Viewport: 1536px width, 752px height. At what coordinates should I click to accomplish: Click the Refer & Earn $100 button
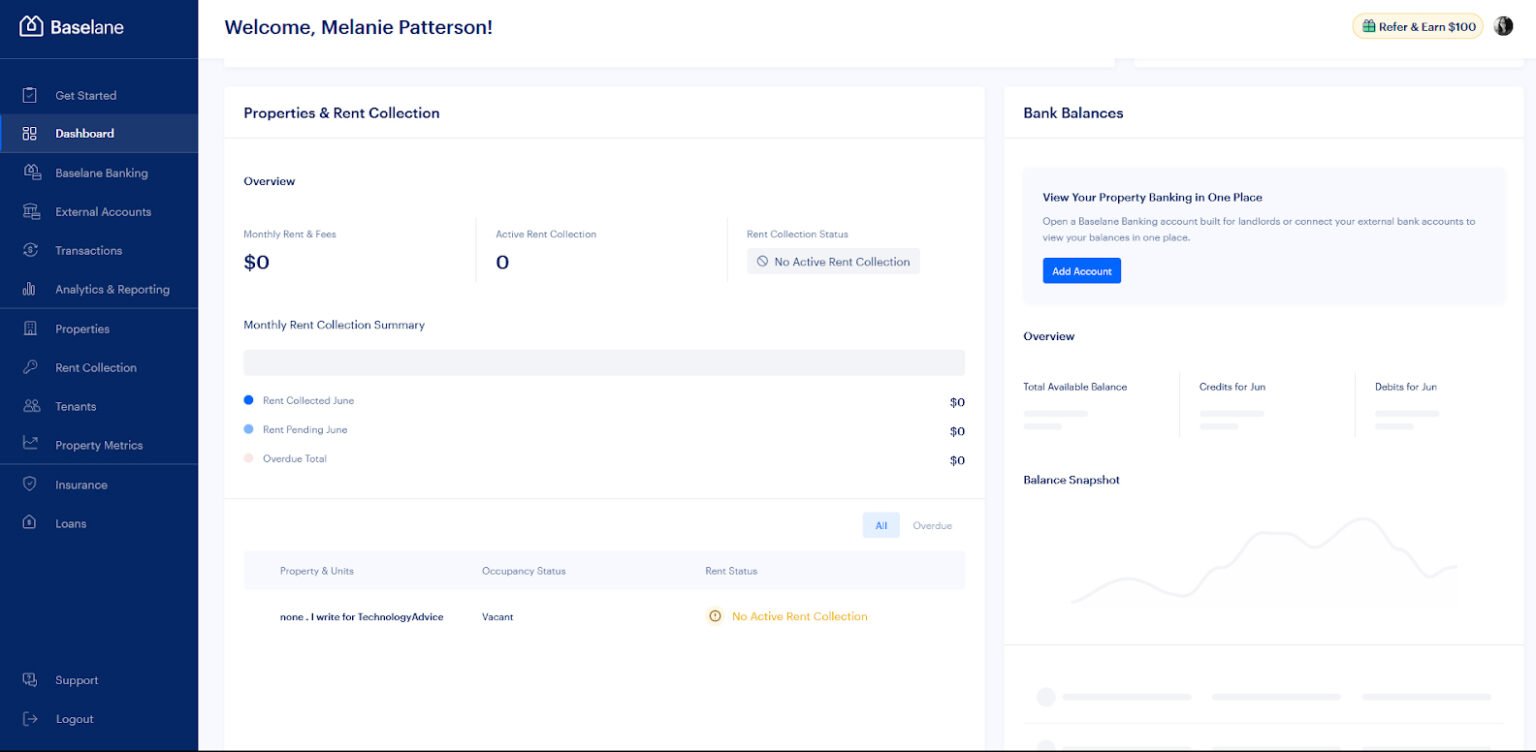pyautogui.click(x=1417, y=27)
